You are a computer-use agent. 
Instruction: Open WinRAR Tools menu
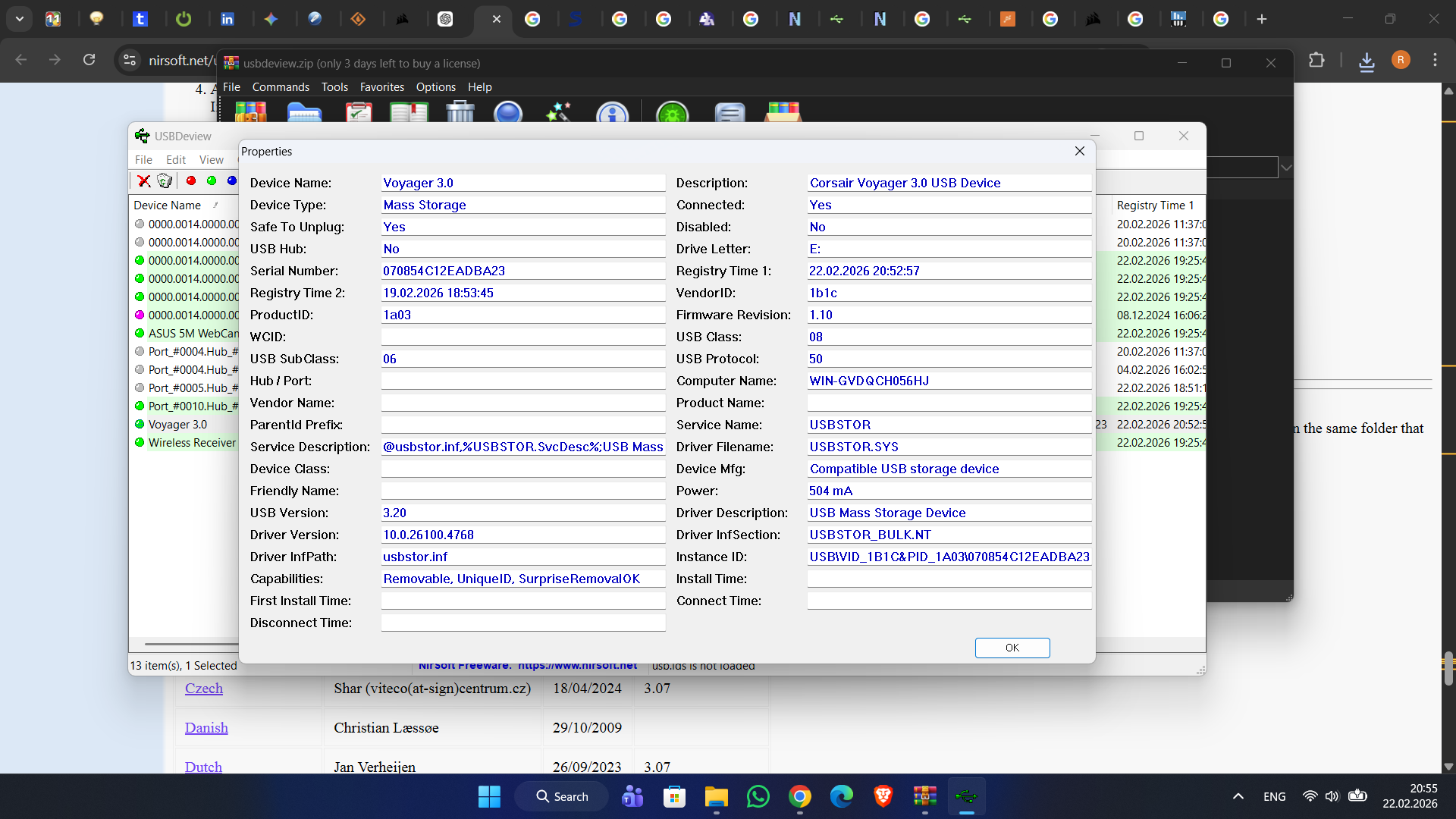click(x=334, y=87)
